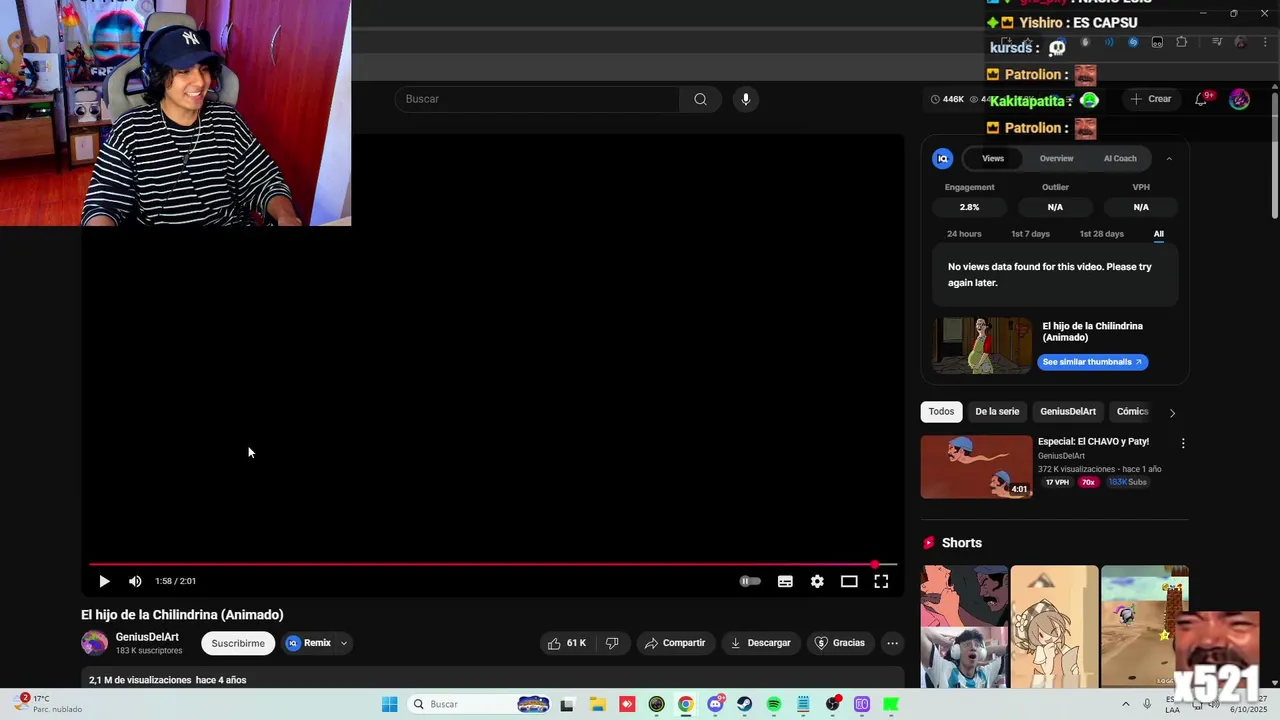The height and width of the screenshot is (720, 1280).
Task: Open Task View from the taskbar
Action: 567,704
